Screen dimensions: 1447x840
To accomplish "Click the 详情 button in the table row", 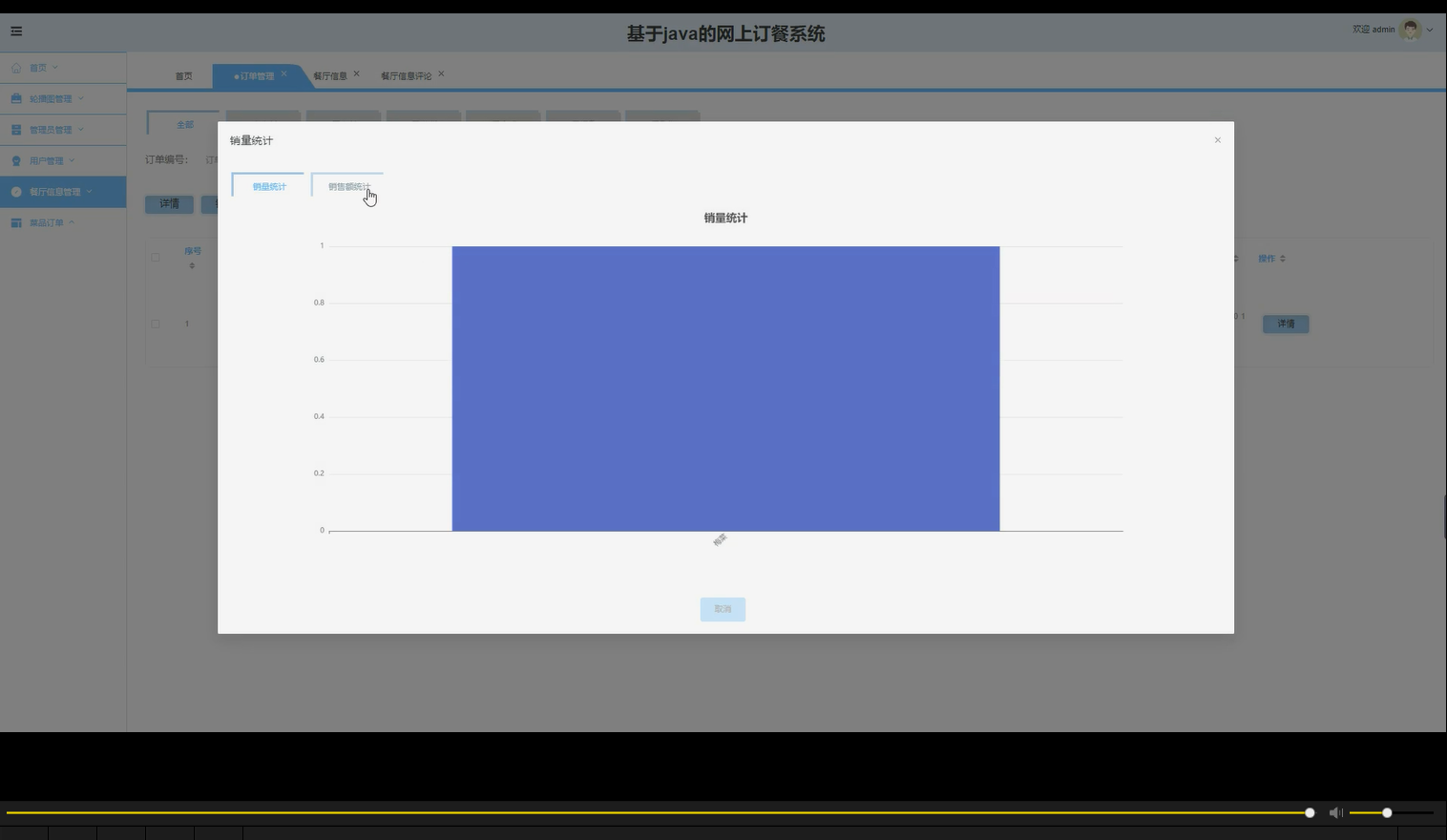I will pos(1286,324).
